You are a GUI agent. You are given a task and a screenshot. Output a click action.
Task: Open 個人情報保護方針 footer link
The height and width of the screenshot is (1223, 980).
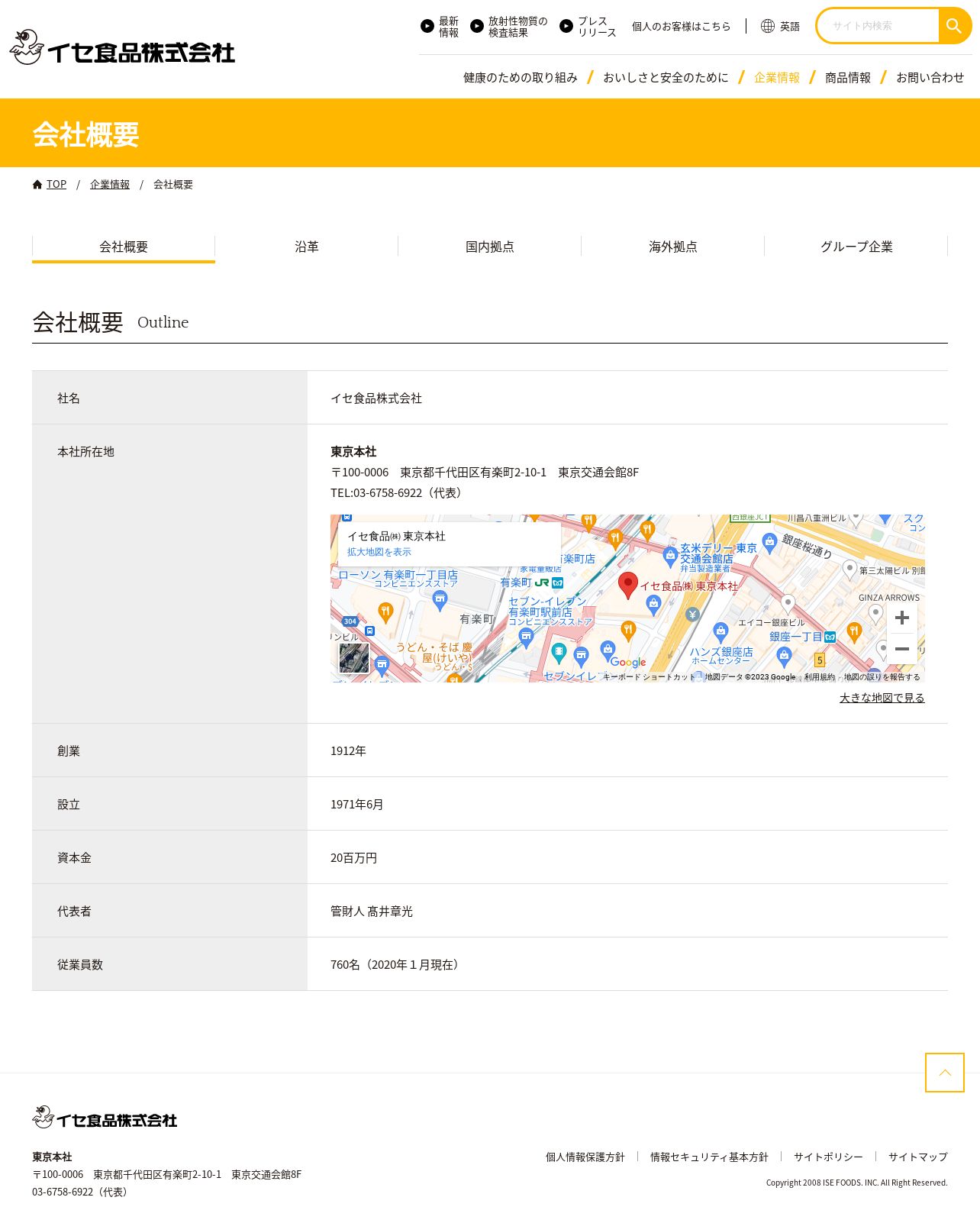[585, 1157]
